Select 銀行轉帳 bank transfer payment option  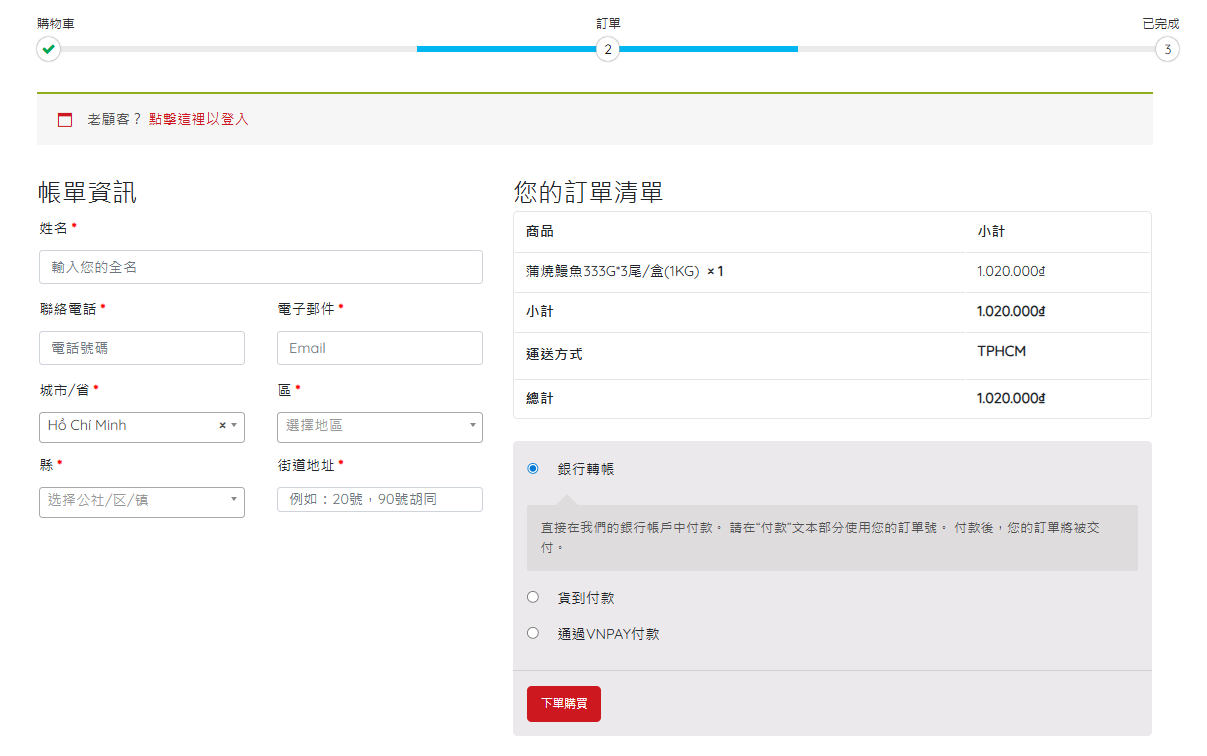point(533,468)
